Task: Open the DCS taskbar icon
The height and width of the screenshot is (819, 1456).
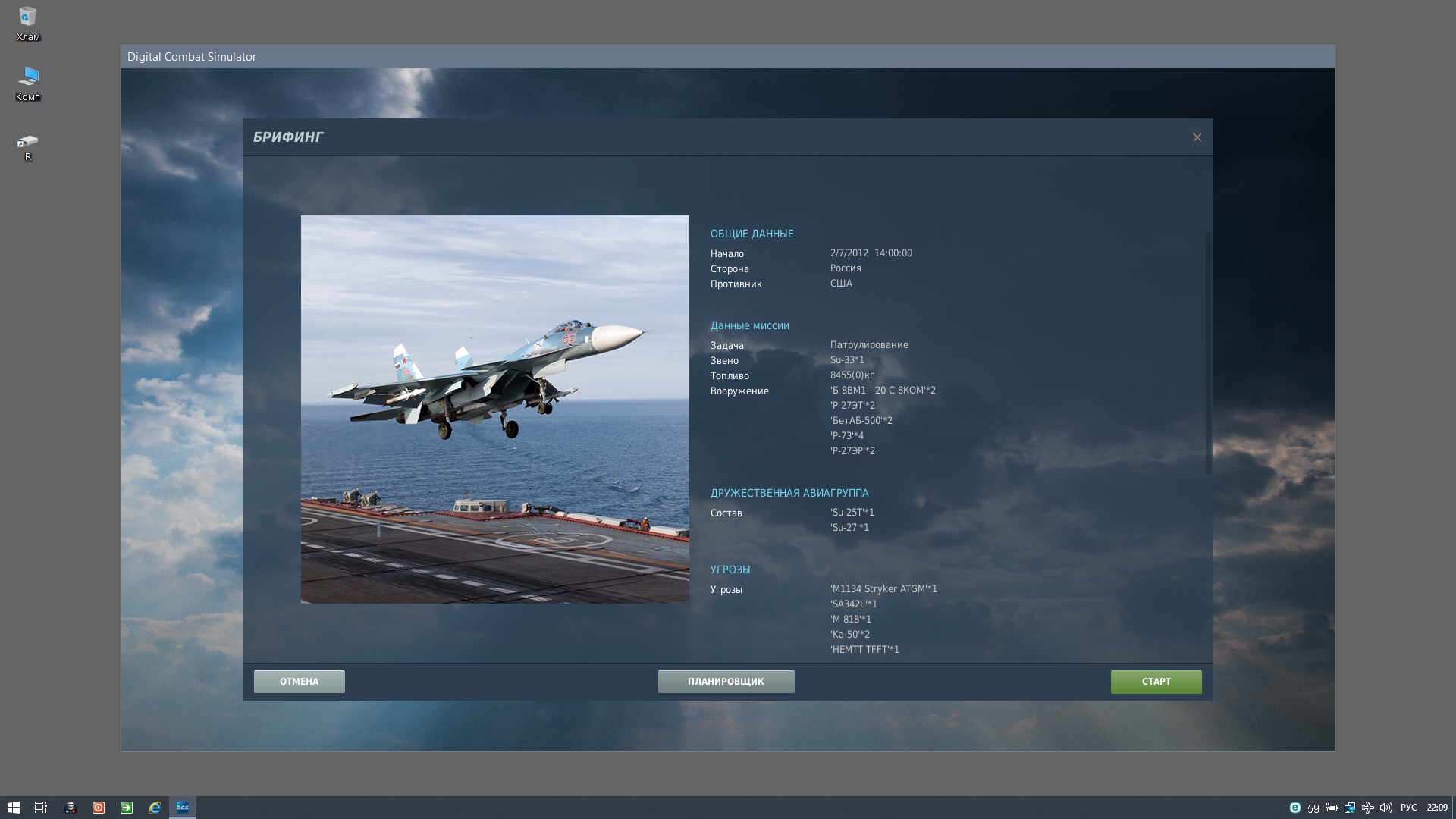Action: 183,808
